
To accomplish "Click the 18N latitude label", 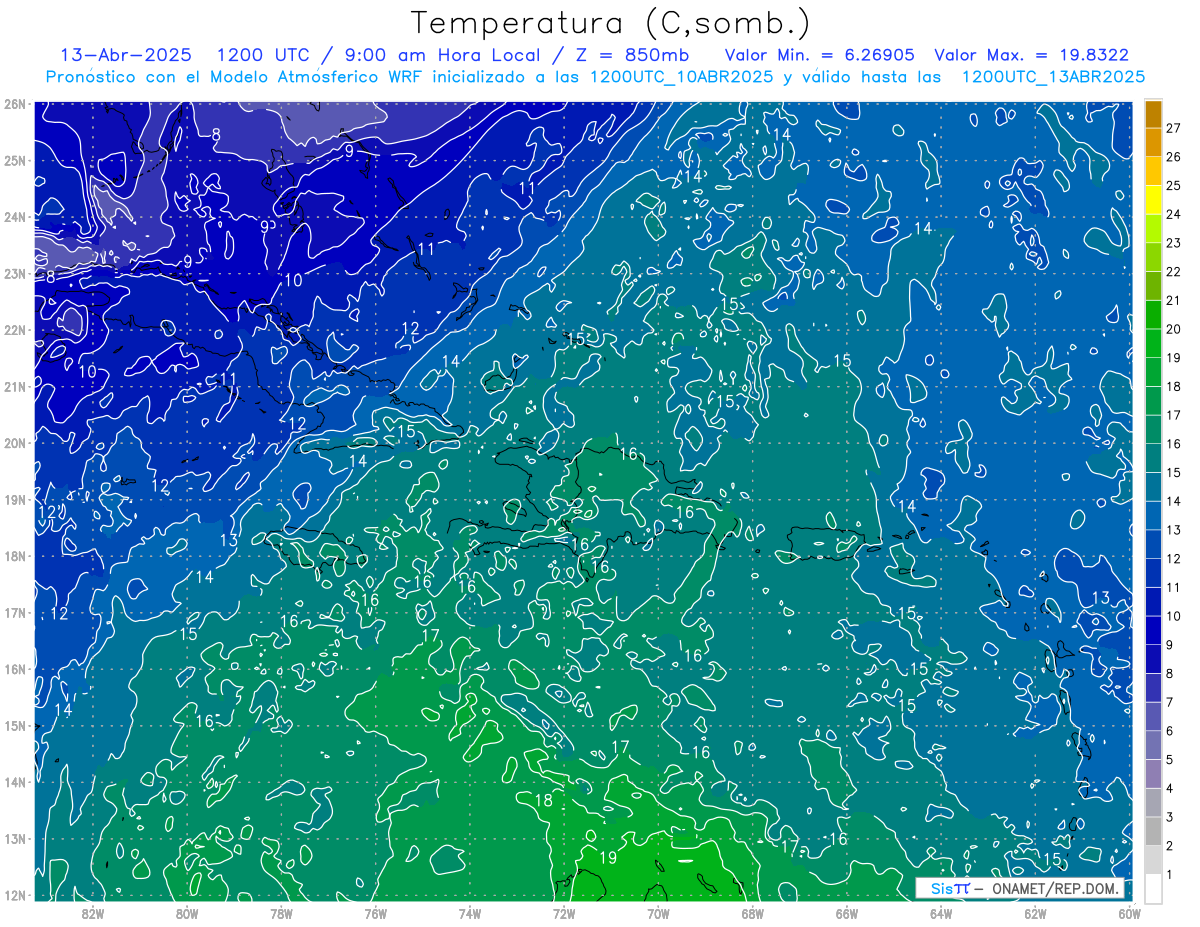I will 14,556.
